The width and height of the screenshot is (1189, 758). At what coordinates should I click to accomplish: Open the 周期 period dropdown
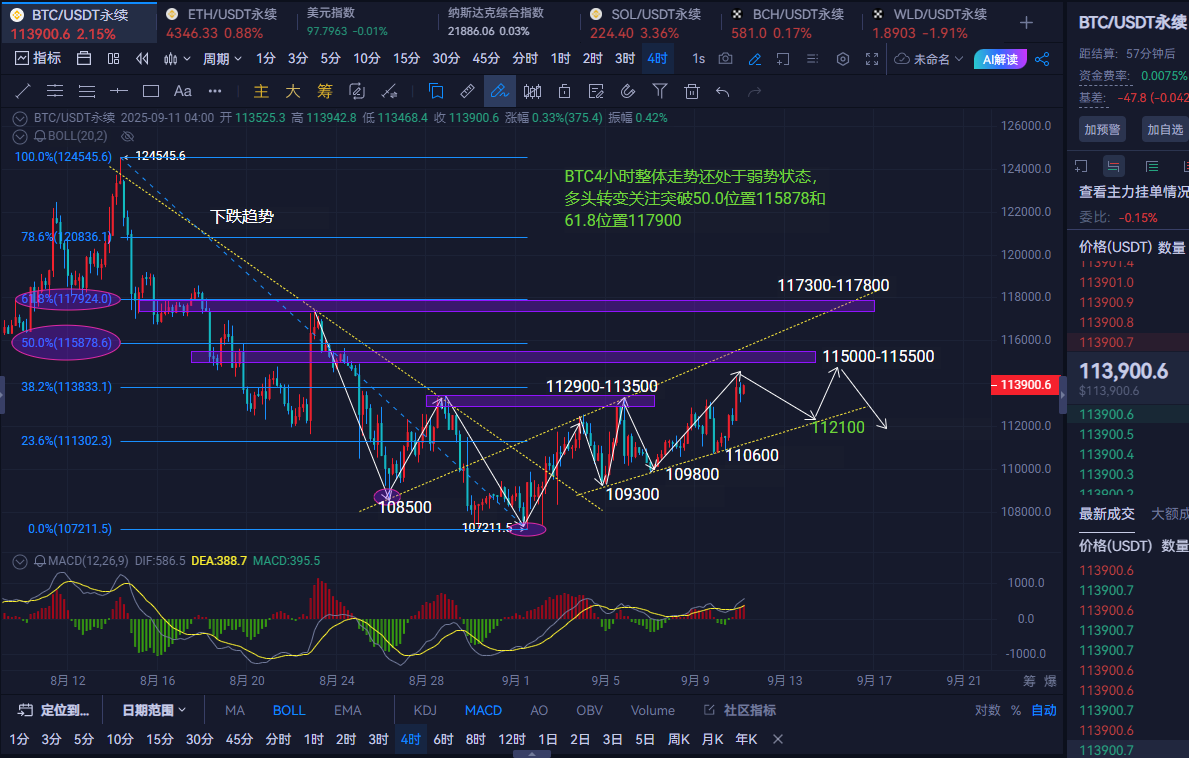222,58
